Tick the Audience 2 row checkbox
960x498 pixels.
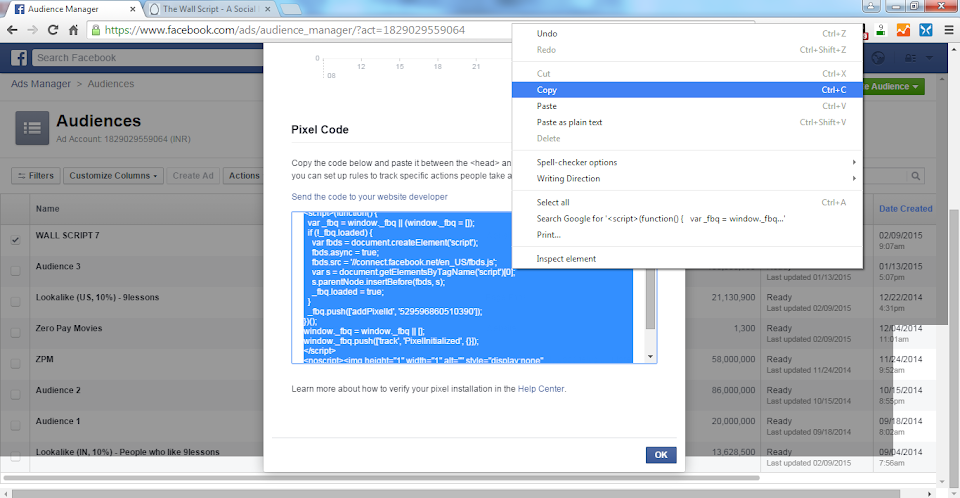tap(15, 394)
